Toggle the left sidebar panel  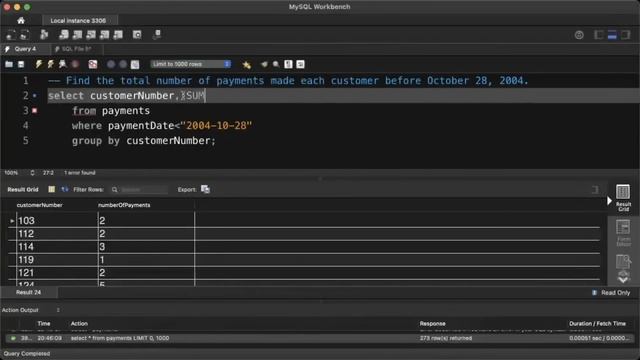(x=598, y=35)
